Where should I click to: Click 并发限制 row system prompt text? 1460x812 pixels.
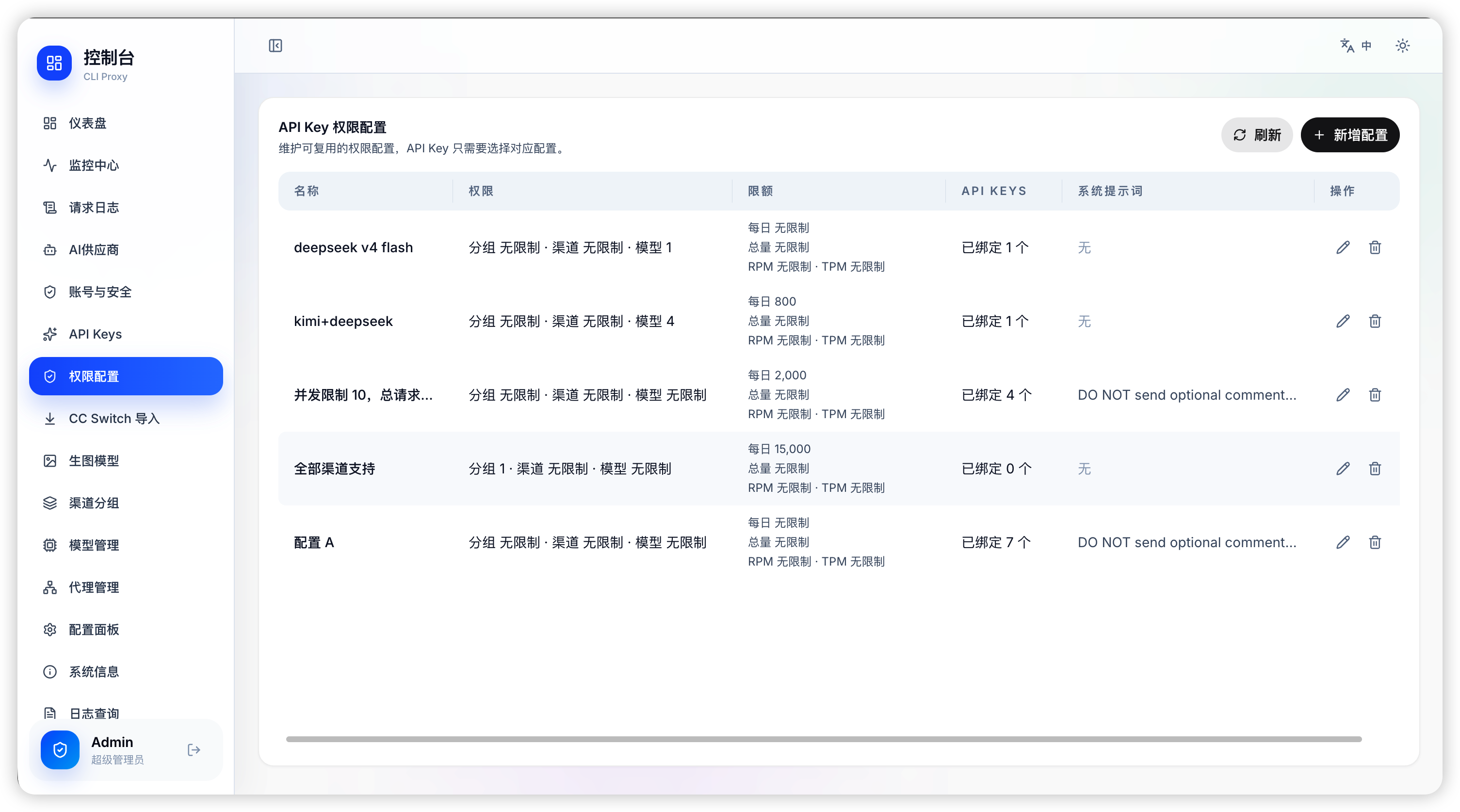[x=1187, y=395]
